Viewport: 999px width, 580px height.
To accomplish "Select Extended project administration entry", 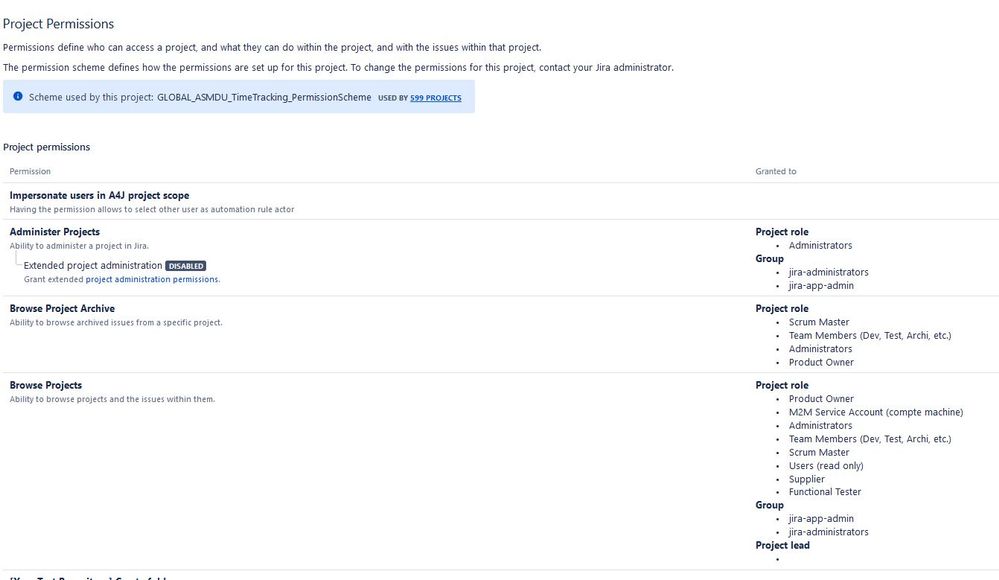I will 93,265.
